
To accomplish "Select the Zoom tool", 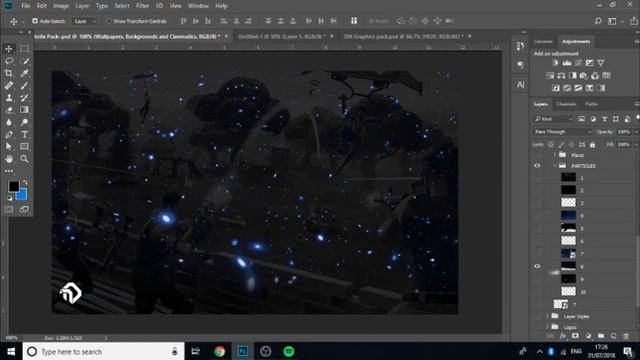I will pos(24,159).
